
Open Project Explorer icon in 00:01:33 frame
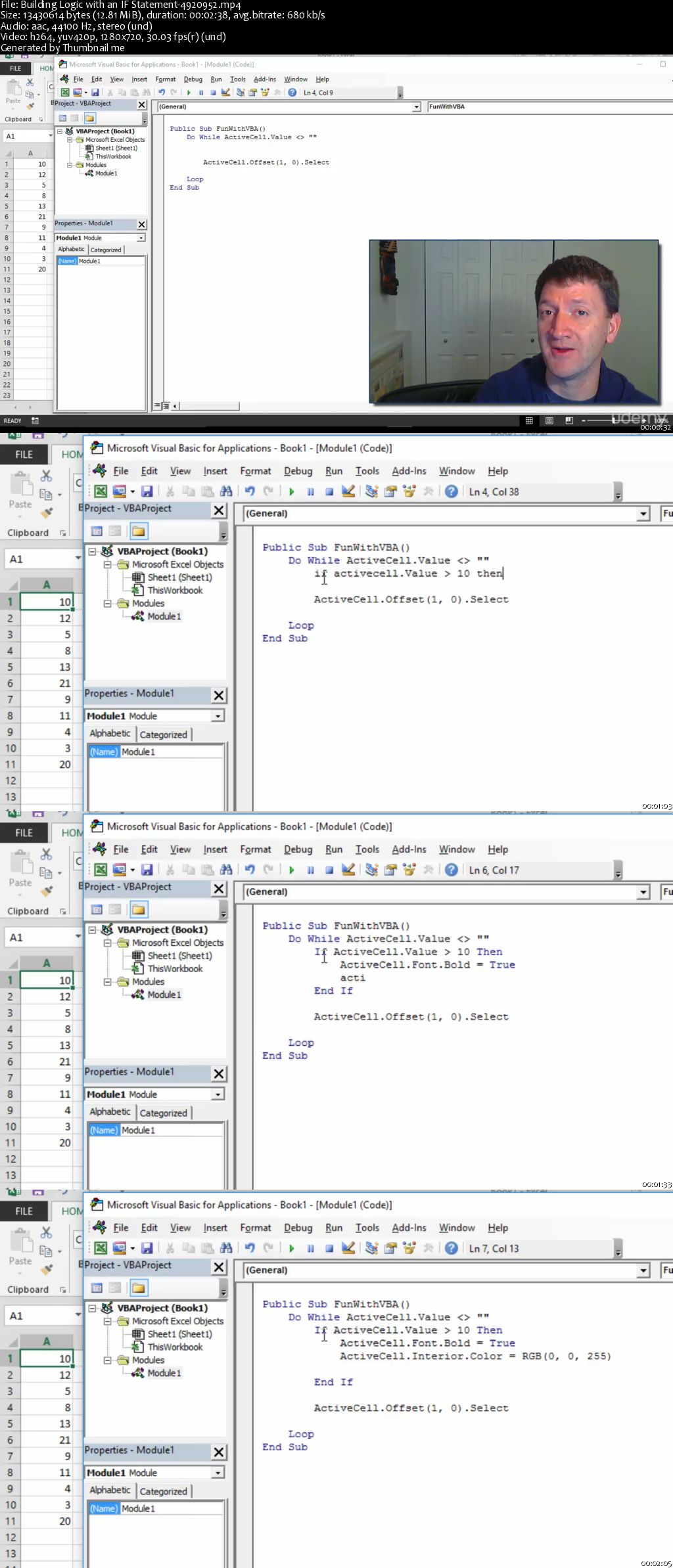point(371,870)
